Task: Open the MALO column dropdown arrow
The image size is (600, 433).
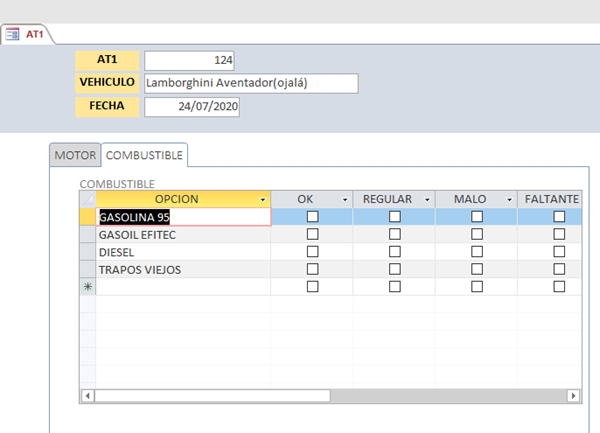Action: click(x=509, y=199)
